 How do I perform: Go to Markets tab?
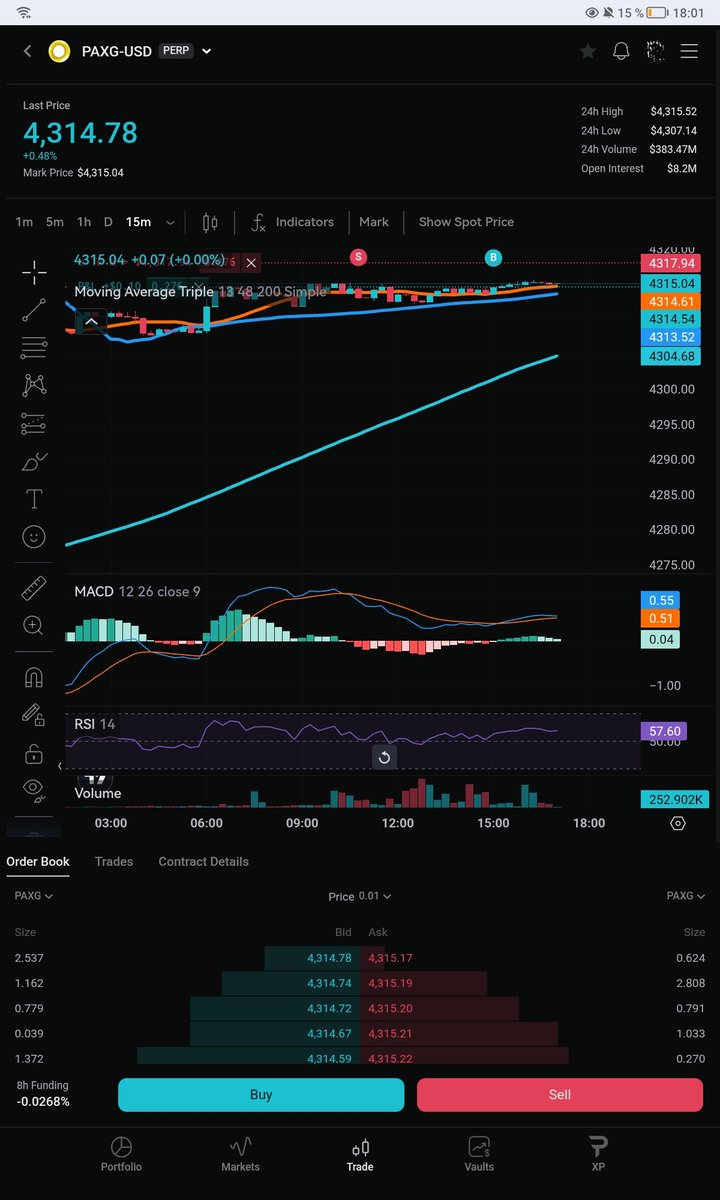240,1155
